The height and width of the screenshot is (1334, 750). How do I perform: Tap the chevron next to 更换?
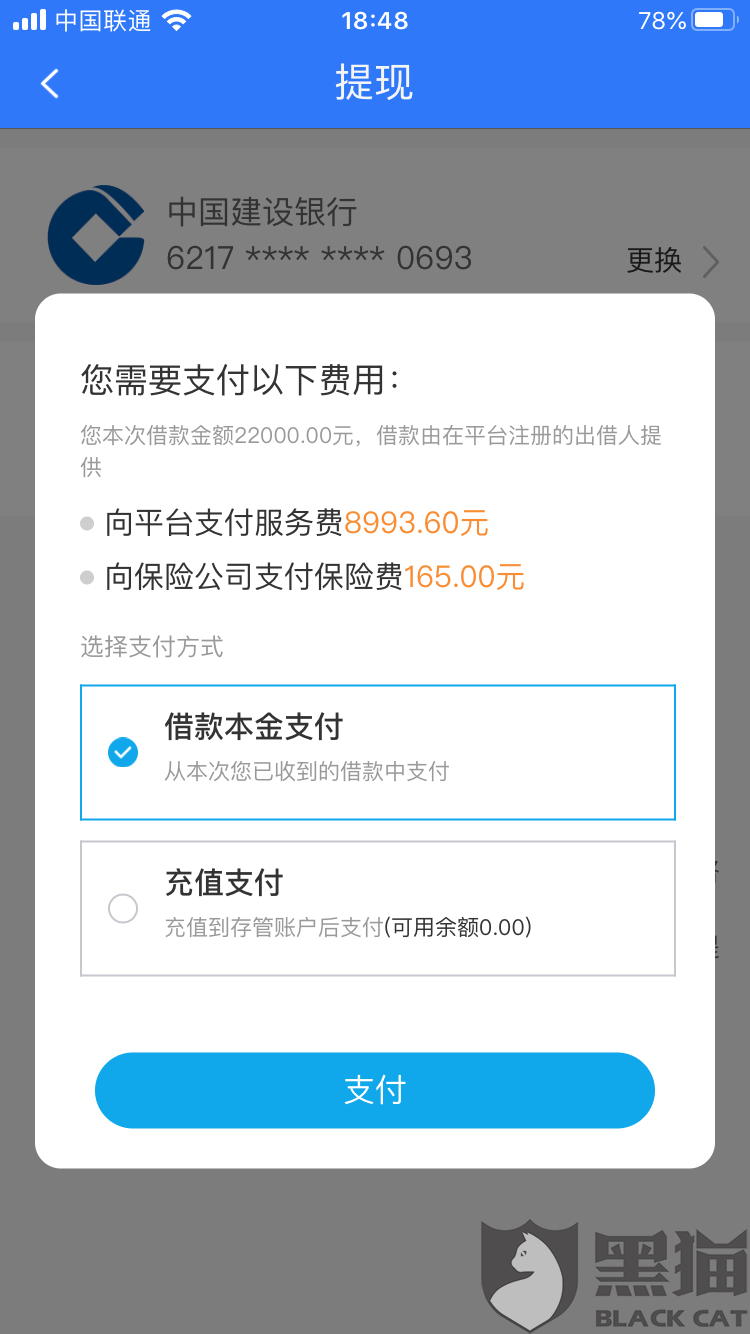pos(711,262)
